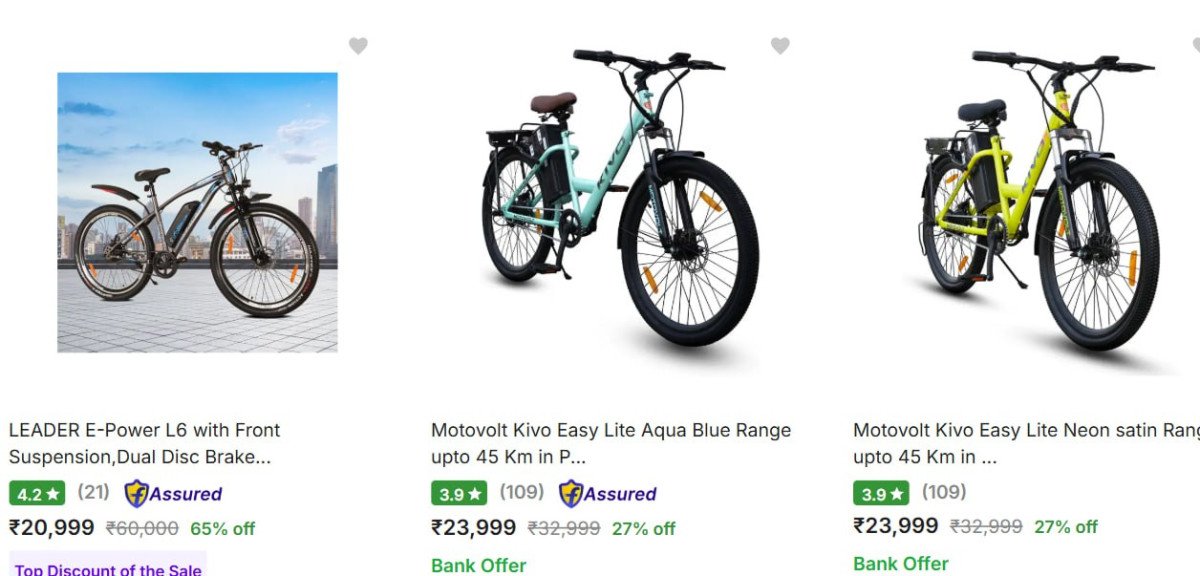1200x576 pixels.
Task: Click Assured badge on Kivo Aqua Blue
Action: point(607,493)
